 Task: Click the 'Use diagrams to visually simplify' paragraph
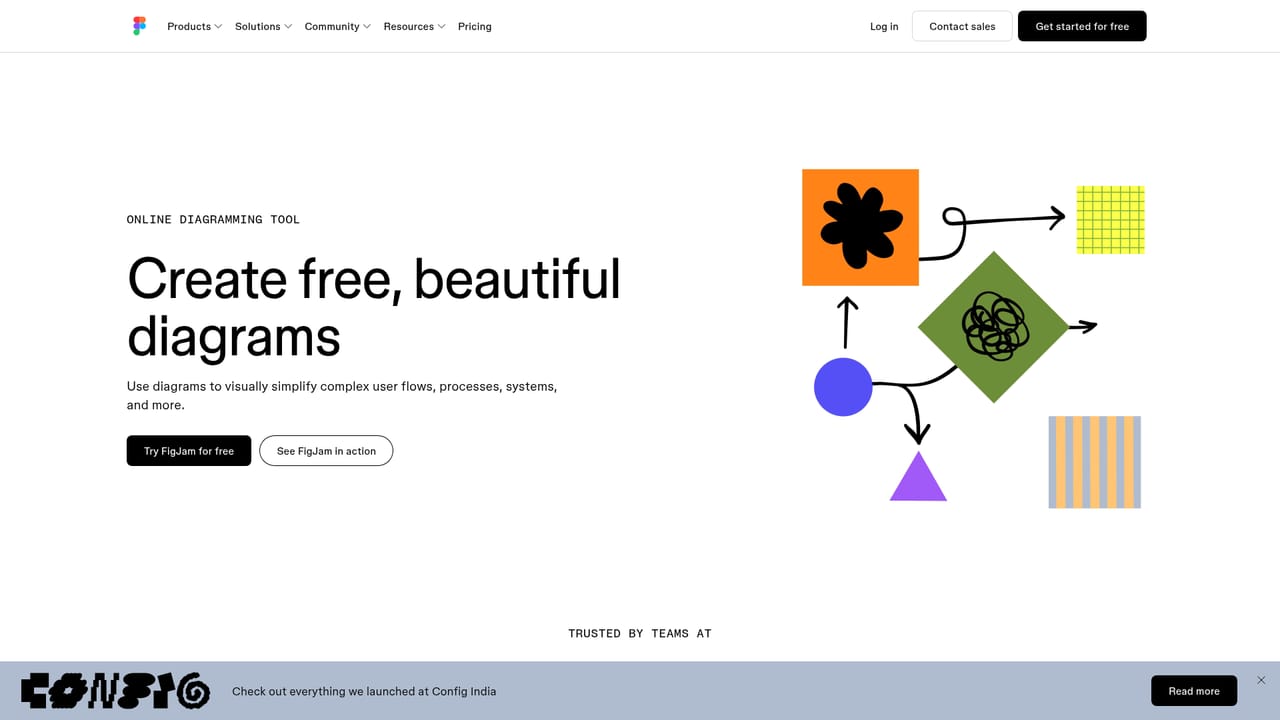(x=342, y=395)
